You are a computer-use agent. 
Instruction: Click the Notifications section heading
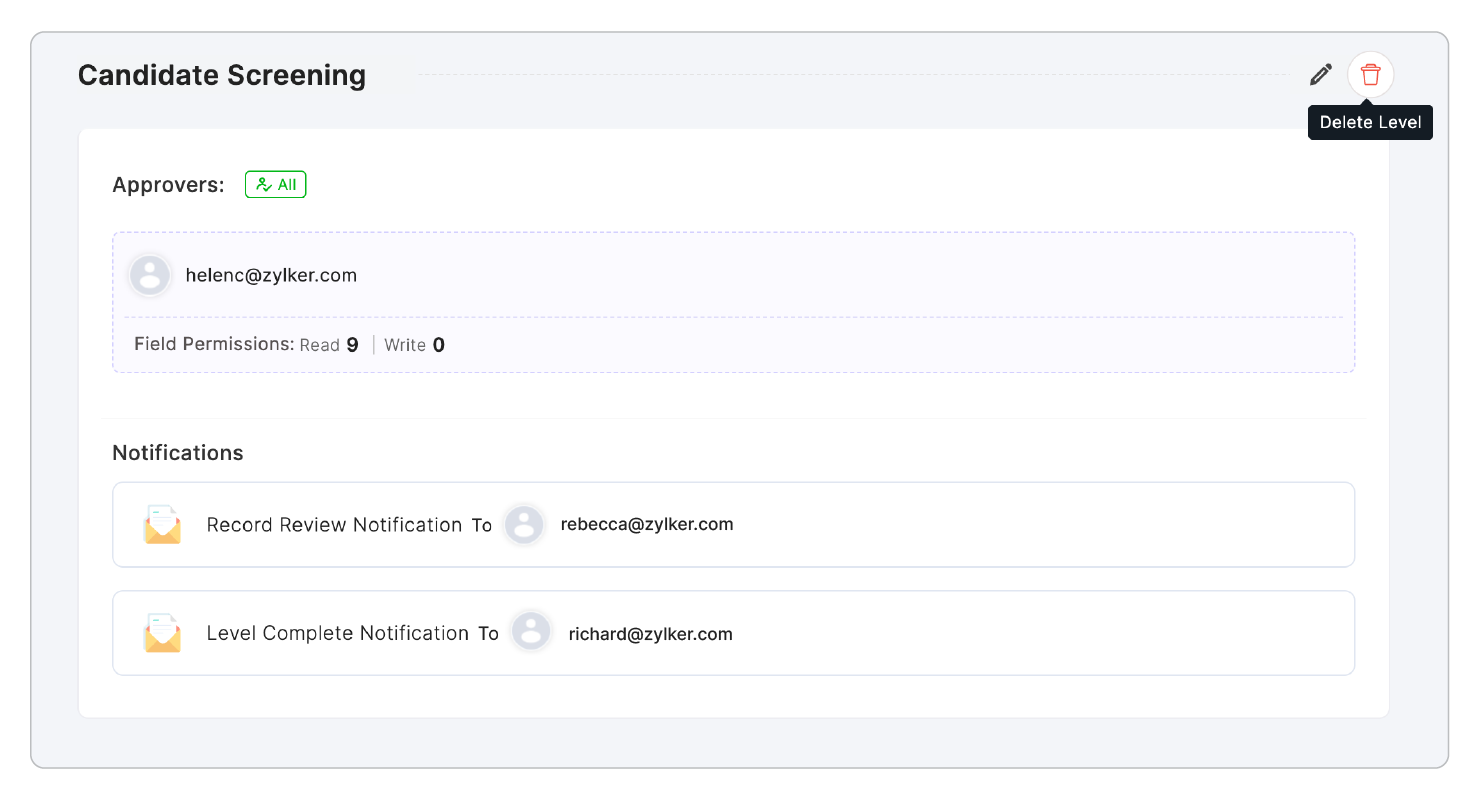tap(178, 453)
